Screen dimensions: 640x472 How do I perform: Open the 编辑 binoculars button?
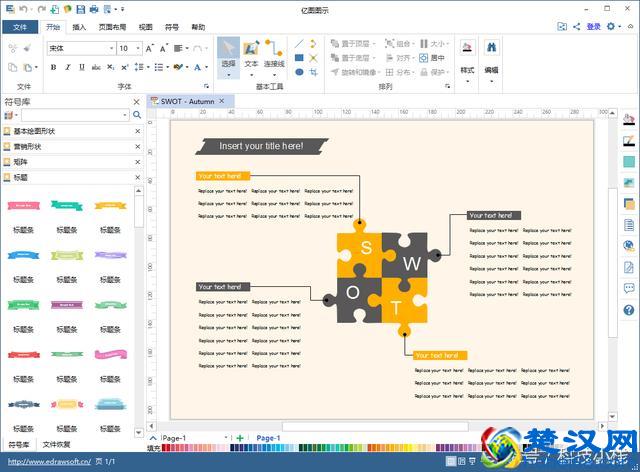click(491, 60)
